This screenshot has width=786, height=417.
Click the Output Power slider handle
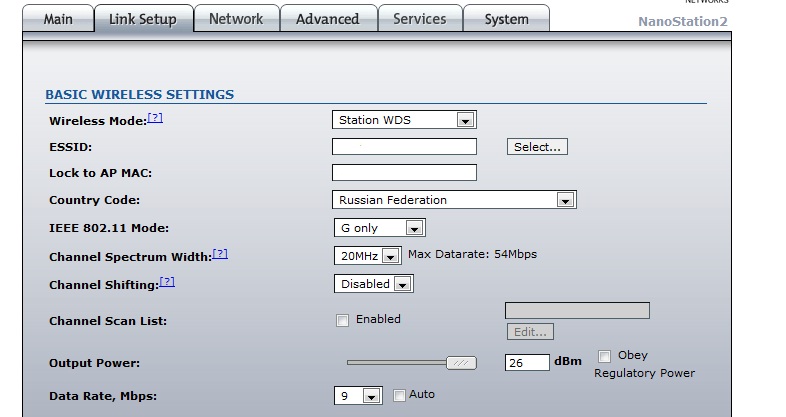[461, 362]
